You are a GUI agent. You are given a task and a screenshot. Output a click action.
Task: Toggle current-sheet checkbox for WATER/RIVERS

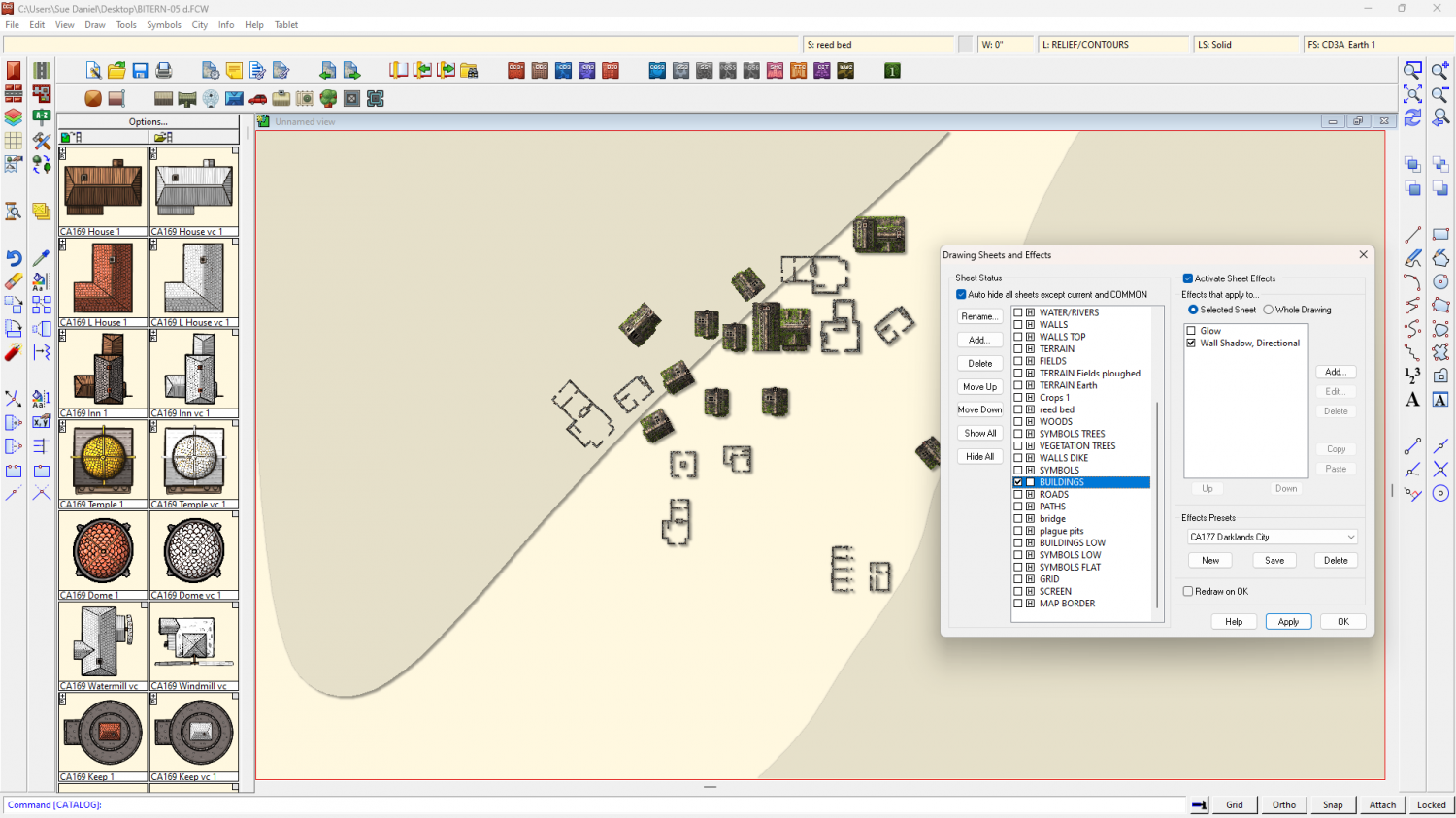[x=1017, y=312]
